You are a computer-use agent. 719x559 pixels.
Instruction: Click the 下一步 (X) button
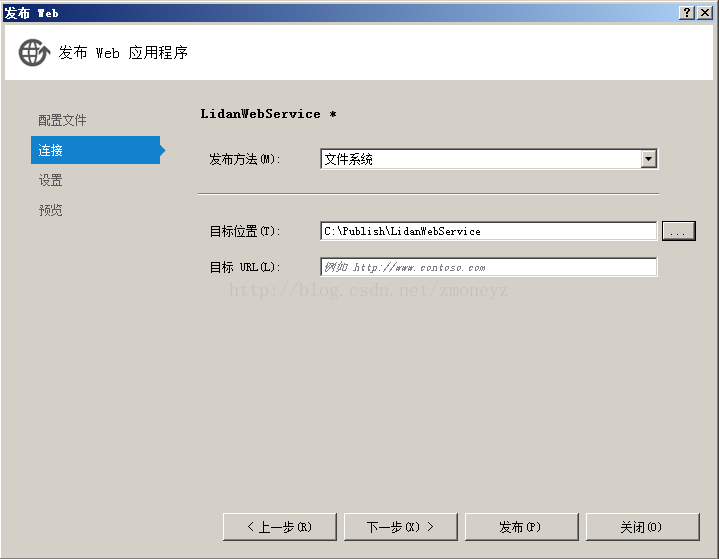[x=401, y=527]
